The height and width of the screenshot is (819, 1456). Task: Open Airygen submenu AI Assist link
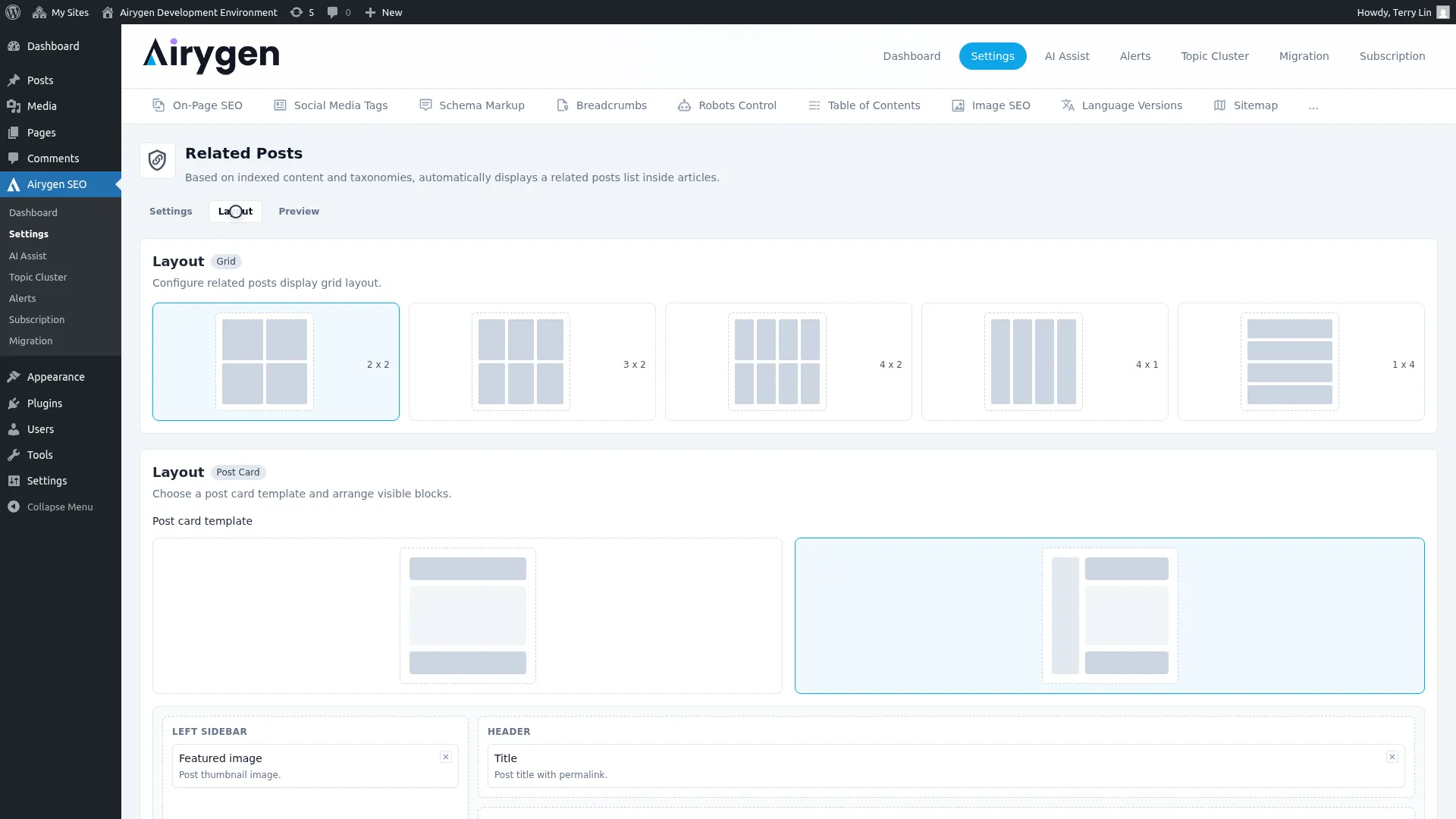pos(28,256)
